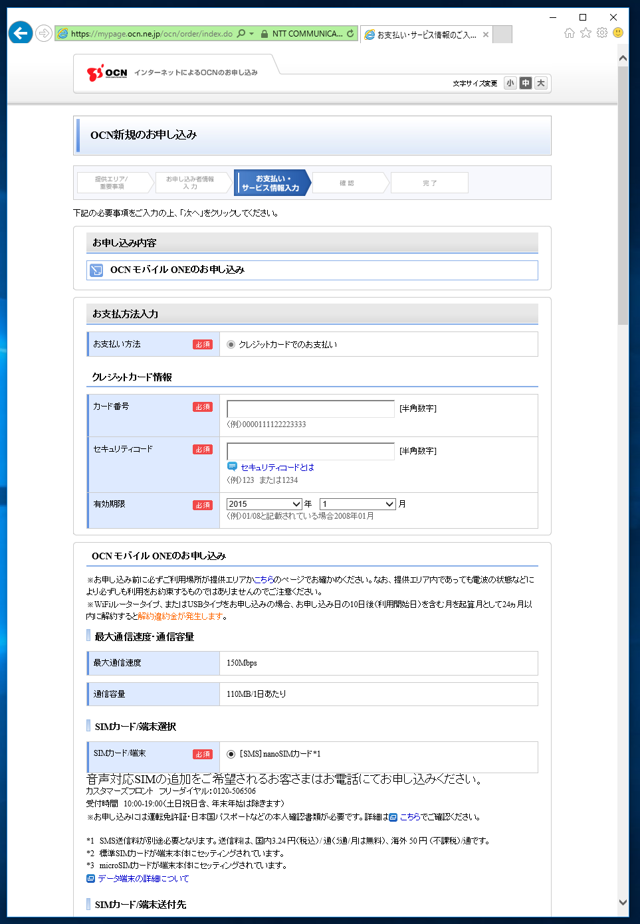Click icon beside データ端末の詳細について

point(91,879)
